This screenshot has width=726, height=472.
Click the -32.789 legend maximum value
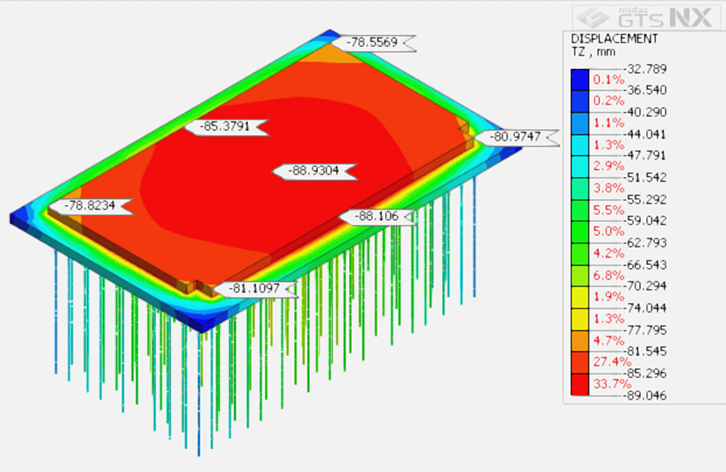pos(645,69)
